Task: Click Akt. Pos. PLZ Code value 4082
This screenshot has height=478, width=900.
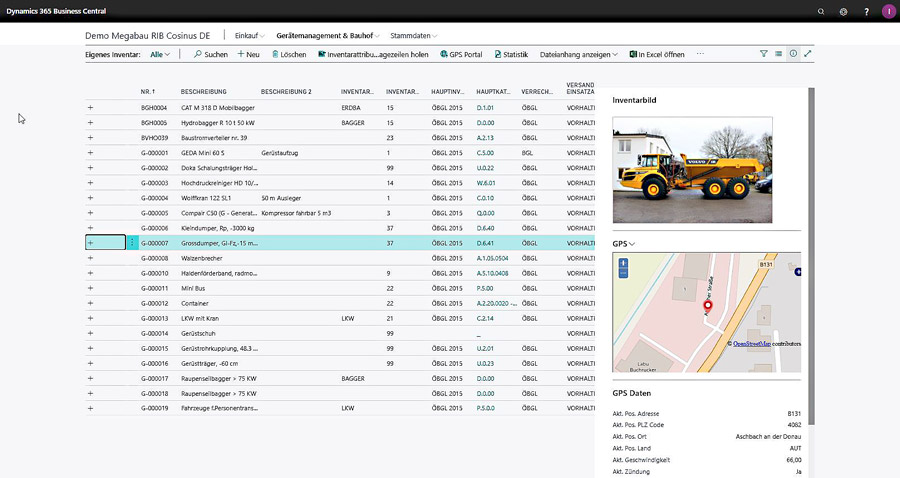Action: point(794,425)
